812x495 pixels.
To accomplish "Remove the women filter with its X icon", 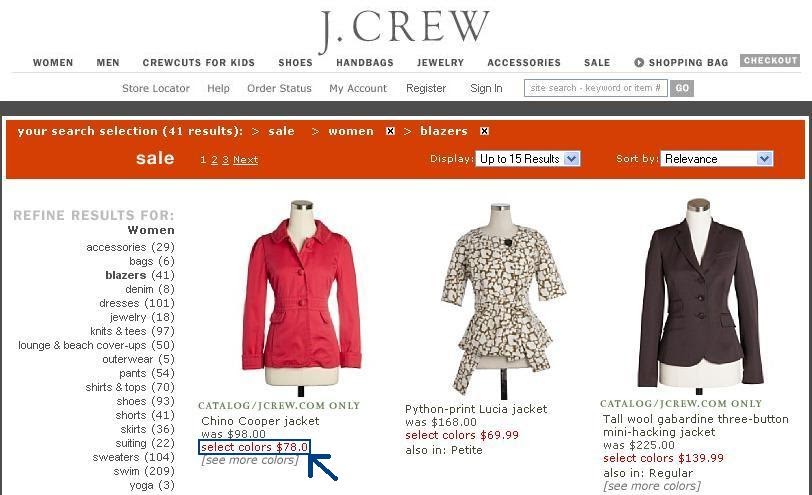I will (390, 131).
